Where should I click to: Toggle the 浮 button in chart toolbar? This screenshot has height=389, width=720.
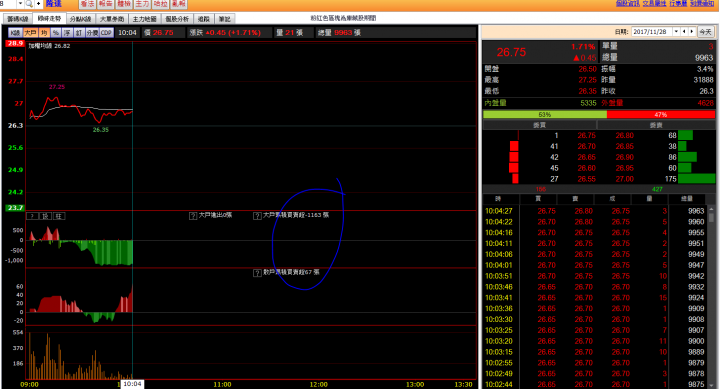tap(68, 33)
